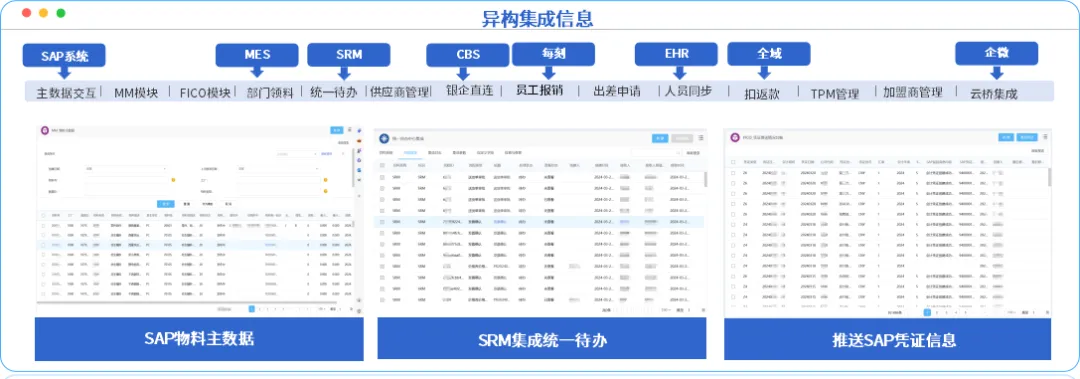
Task: Open the 主数据交互 module item
Action: click(x=67, y=92)
